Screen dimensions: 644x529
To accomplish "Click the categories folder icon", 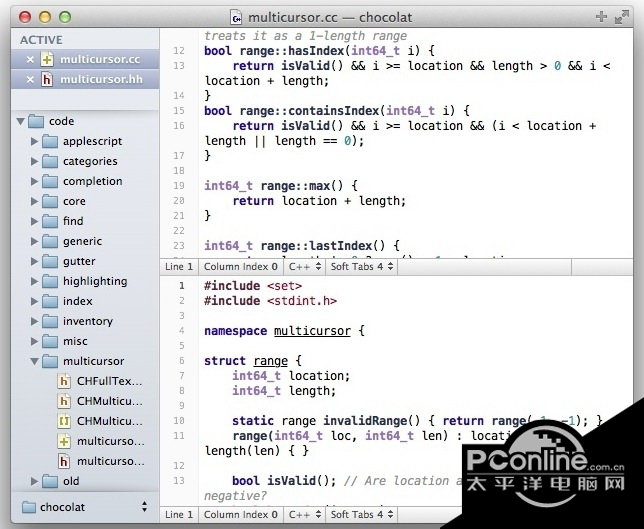I will [50, 161].
